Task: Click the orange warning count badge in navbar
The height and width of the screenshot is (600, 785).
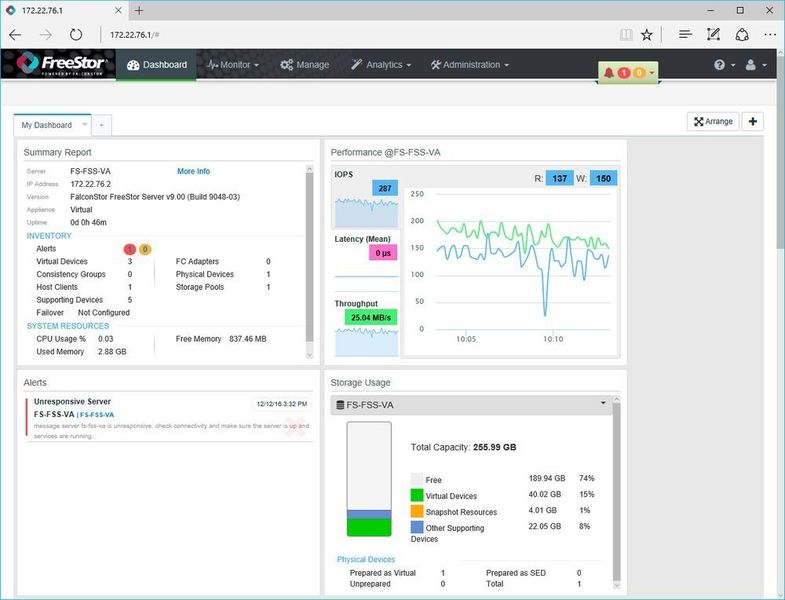Action: click(x=639, y=73)
